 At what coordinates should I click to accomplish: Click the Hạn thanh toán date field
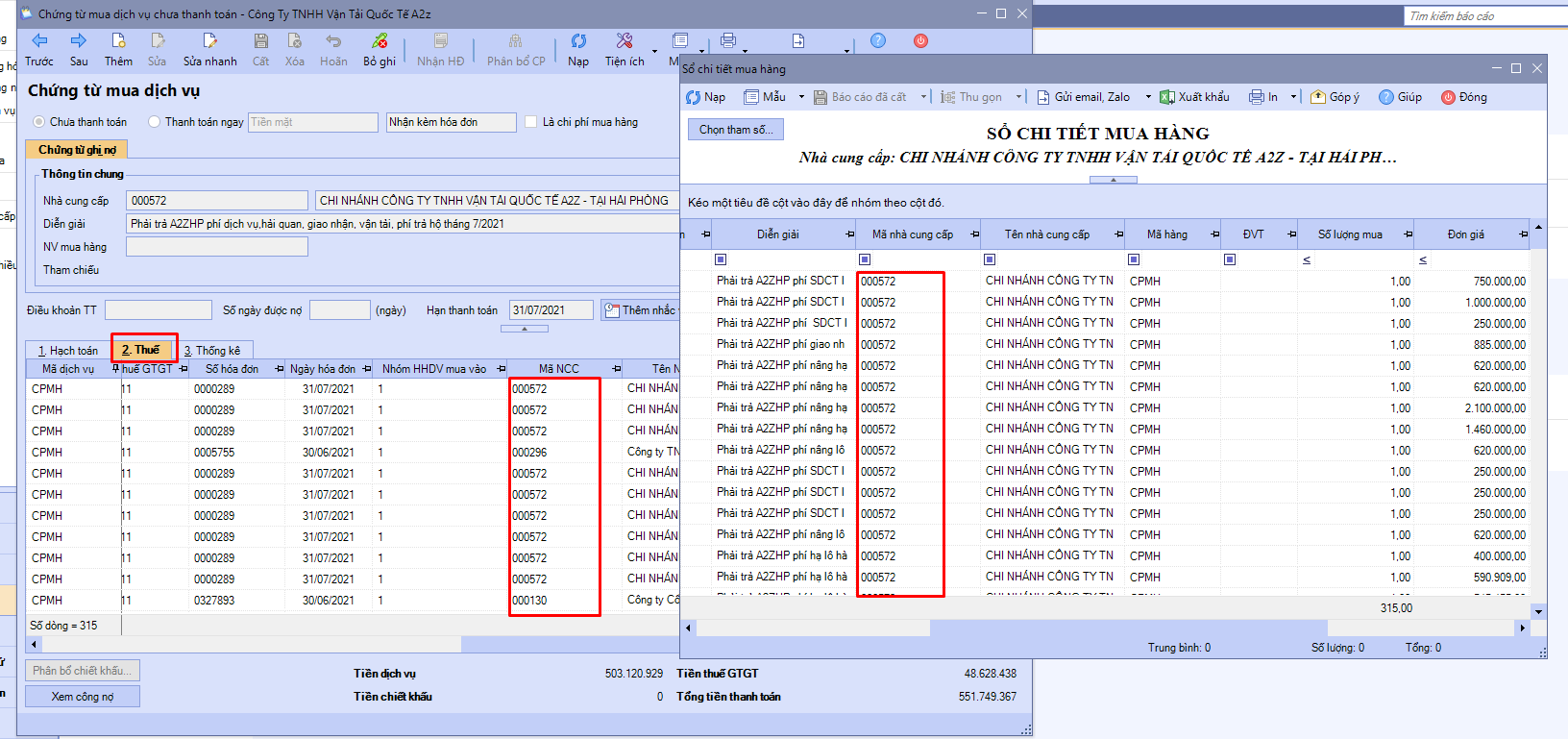click(551, 310)
